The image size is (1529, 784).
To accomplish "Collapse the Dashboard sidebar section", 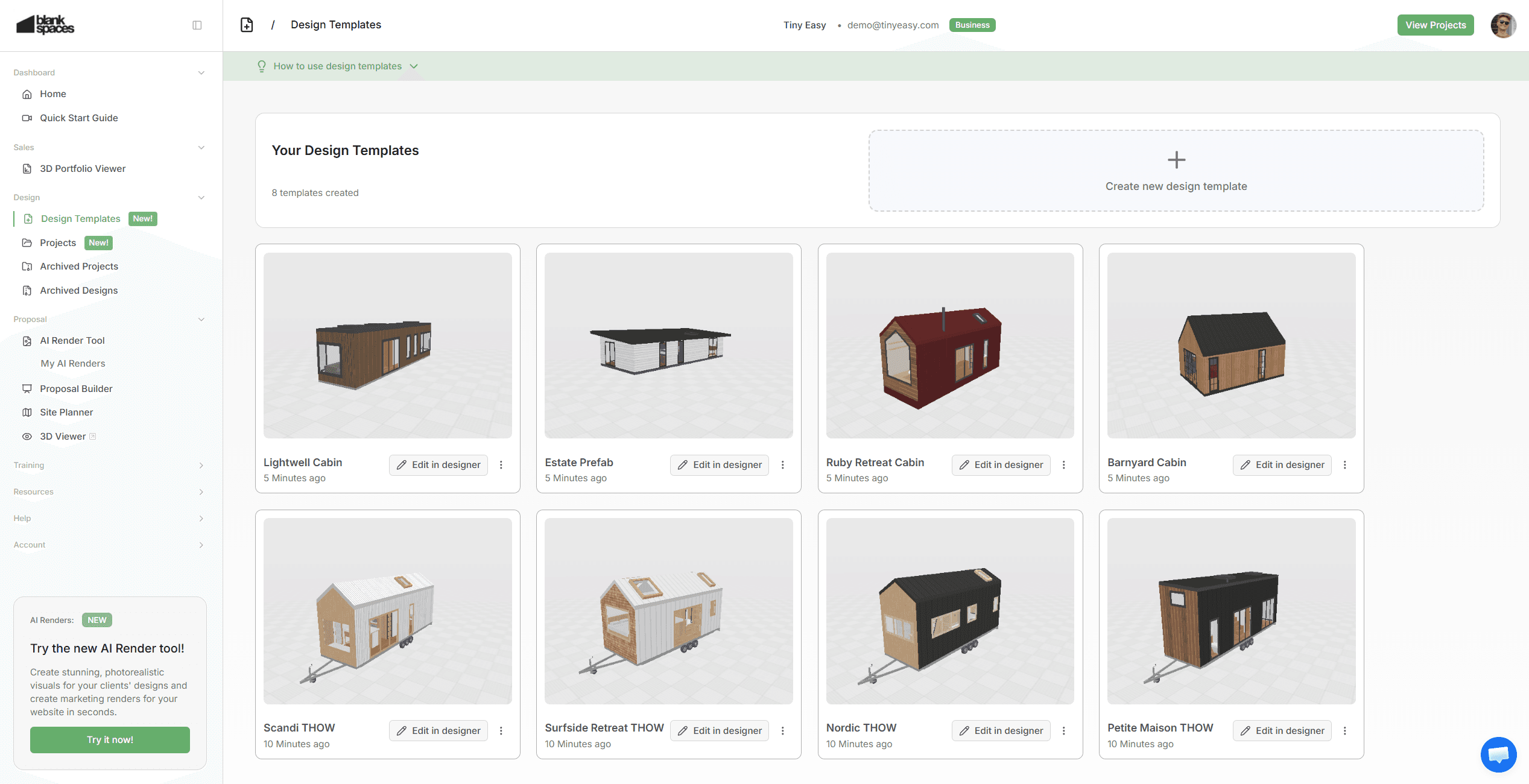I will pyautogui.click(x=201, y=73).
